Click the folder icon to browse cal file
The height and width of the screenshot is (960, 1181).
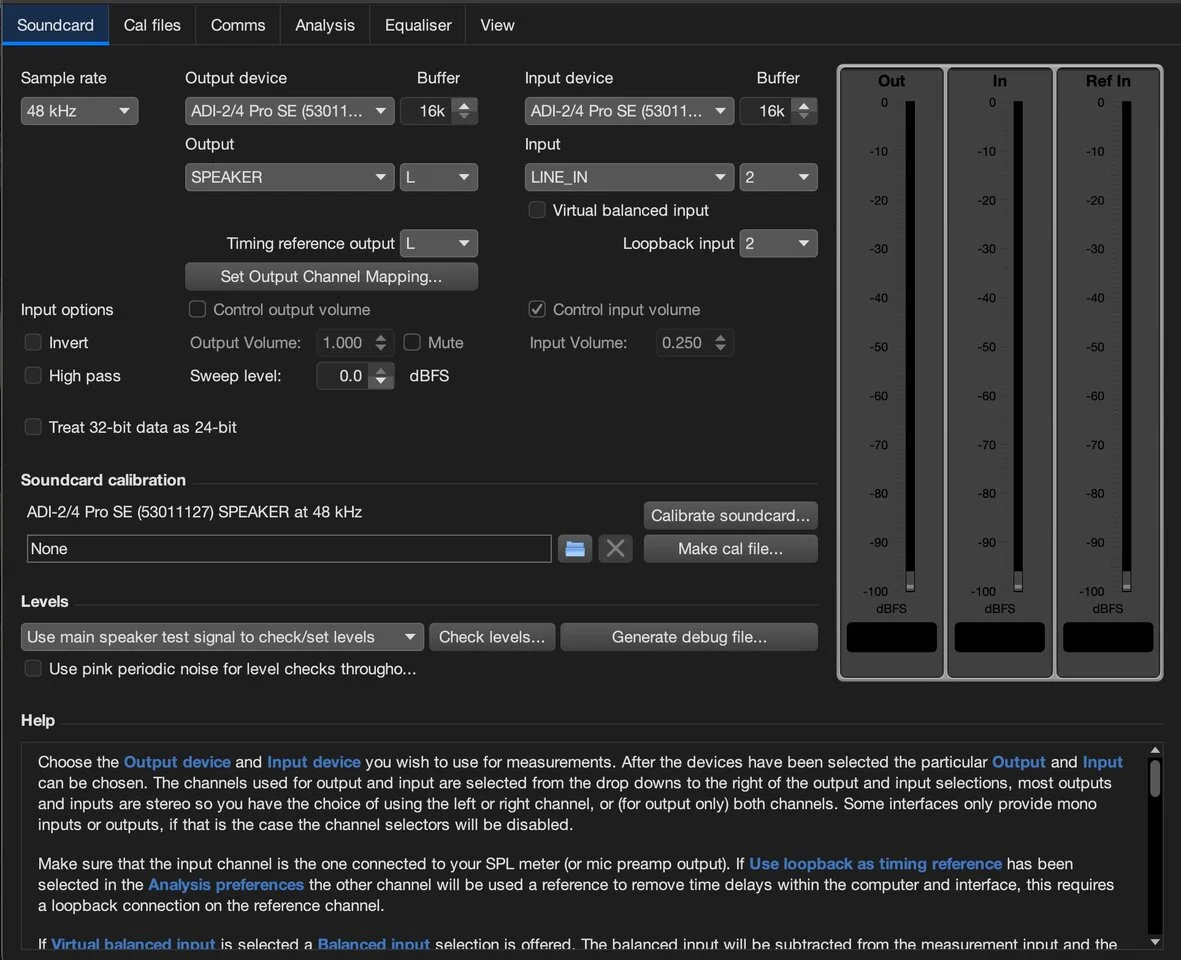tap(574, 548)
